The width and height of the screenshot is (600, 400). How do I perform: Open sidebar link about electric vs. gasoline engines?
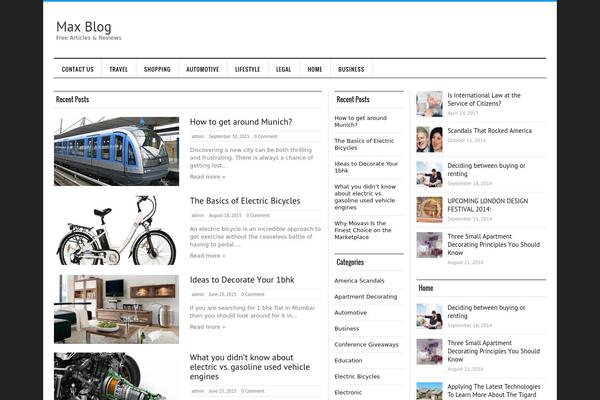365,197
